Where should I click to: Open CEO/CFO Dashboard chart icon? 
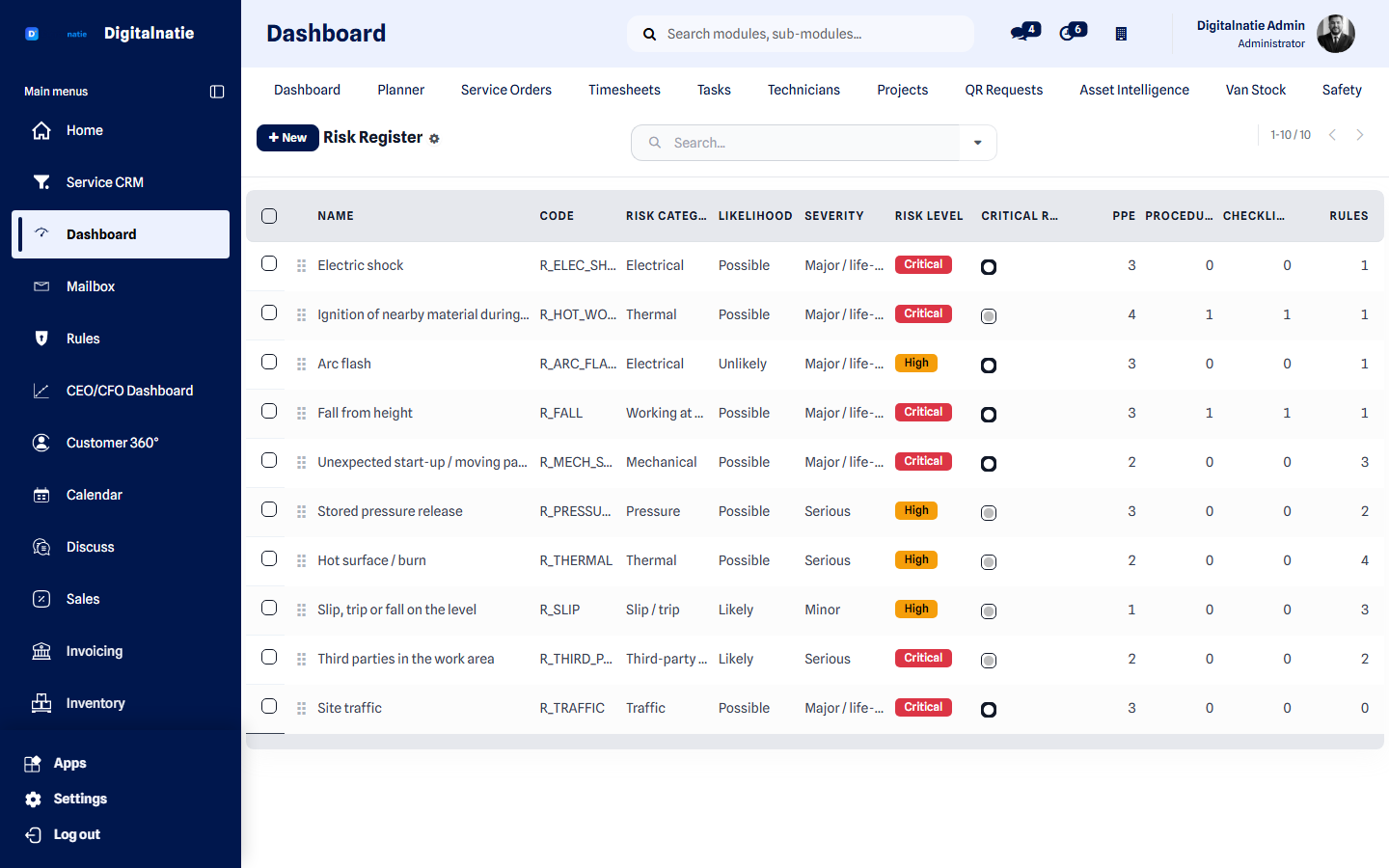(x=41, y=391)
